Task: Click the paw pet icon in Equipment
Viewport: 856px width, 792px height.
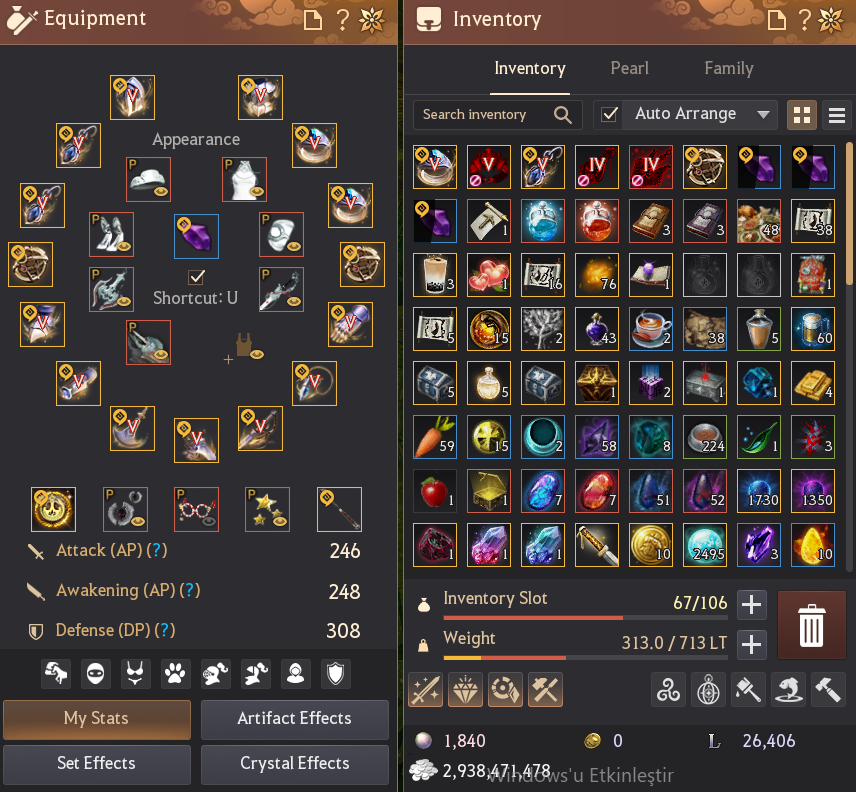Action: [175, 674]
